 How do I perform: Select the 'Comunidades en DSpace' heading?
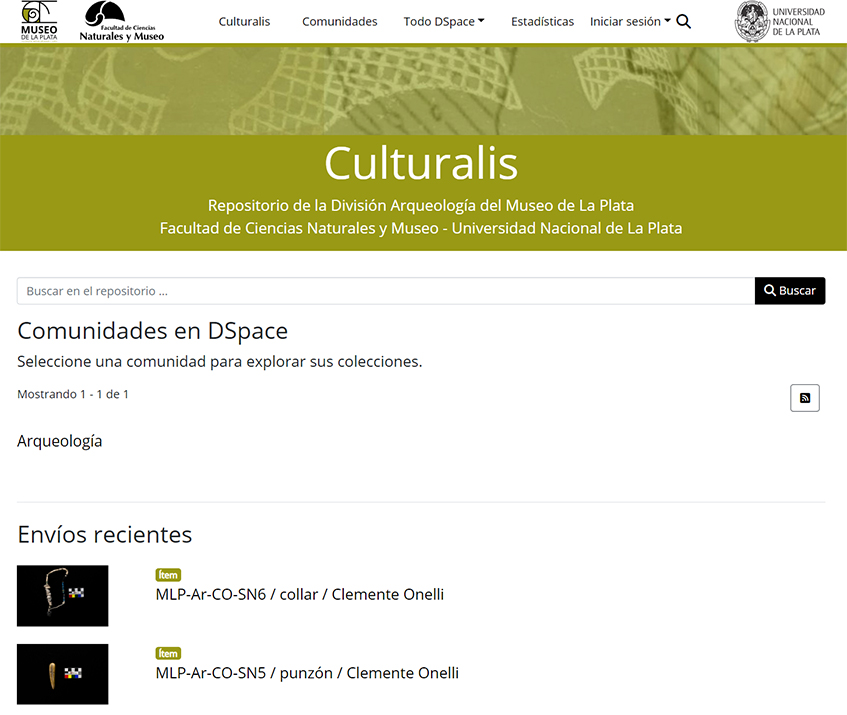153,331
